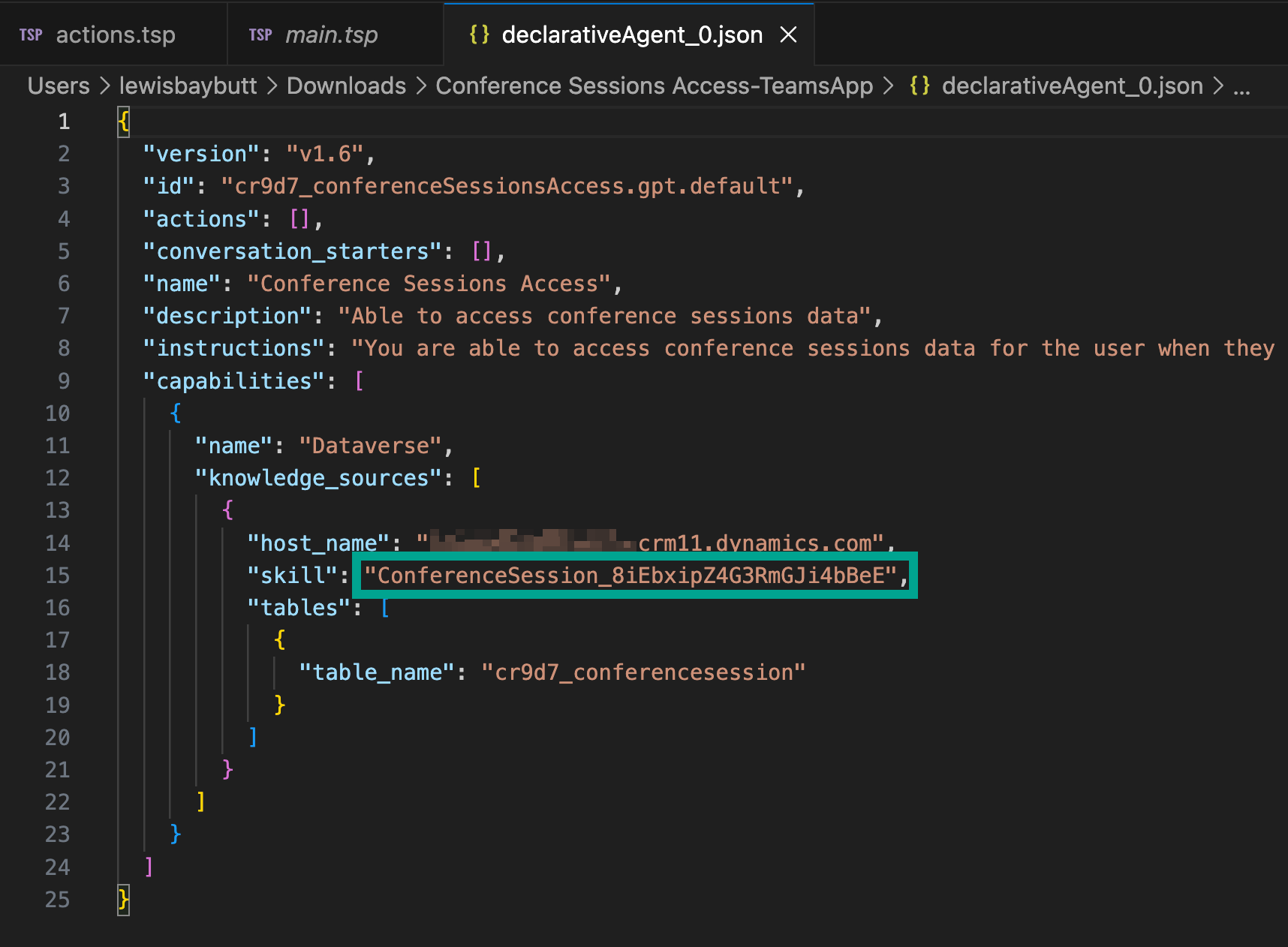The width and height of the screenshot is (1288, 947).
Task: Click the JSON braces icon on declarativeAgent_0.json tab
Action: (480, 35)
